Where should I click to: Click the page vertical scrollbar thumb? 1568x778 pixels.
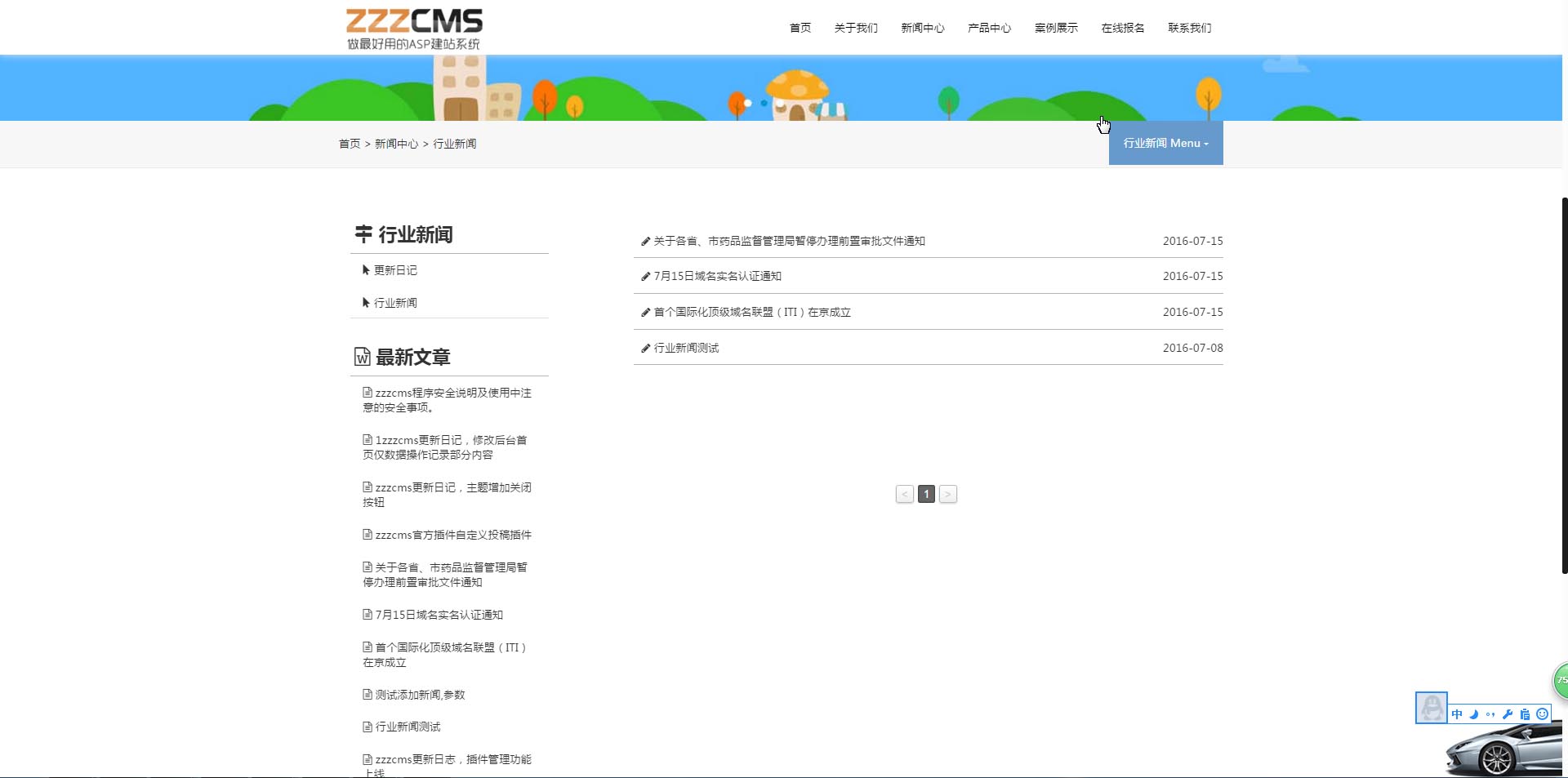point(1565,385)
